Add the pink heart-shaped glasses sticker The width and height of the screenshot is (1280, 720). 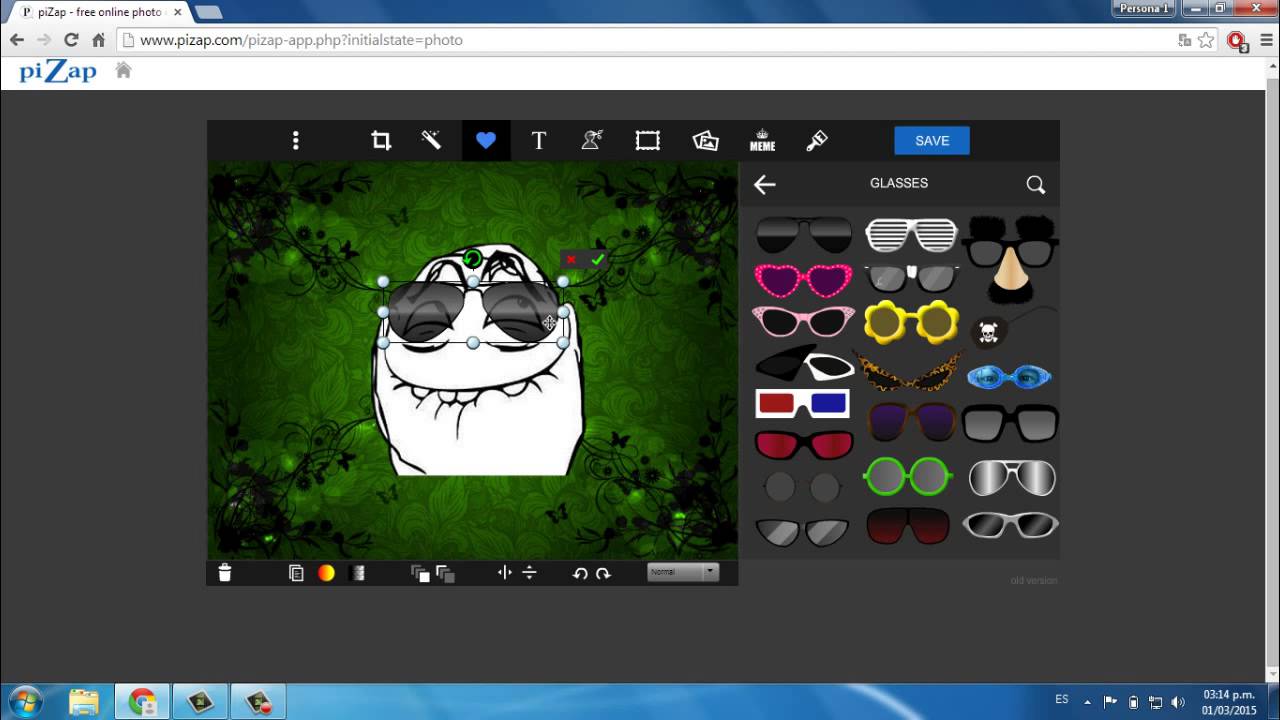tap(803, 281)
